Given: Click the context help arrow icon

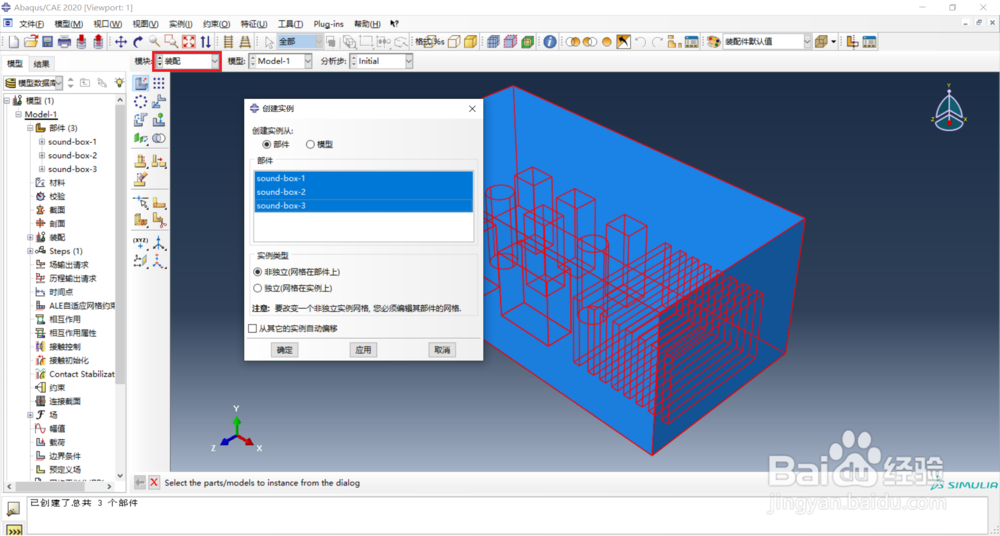Looking at the screenshot, I should pos(395,24).
